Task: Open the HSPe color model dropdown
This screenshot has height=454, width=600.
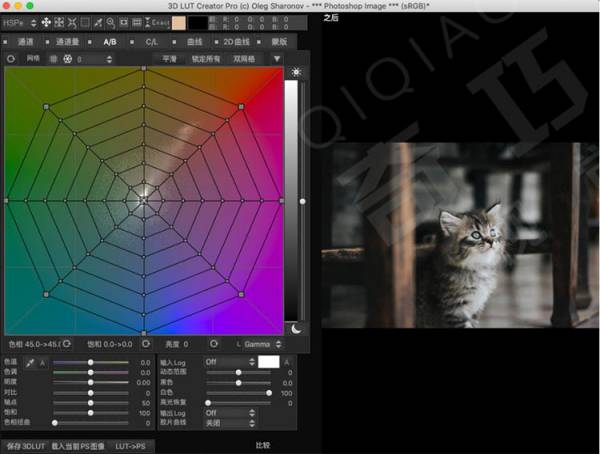Action: point(16,20)
